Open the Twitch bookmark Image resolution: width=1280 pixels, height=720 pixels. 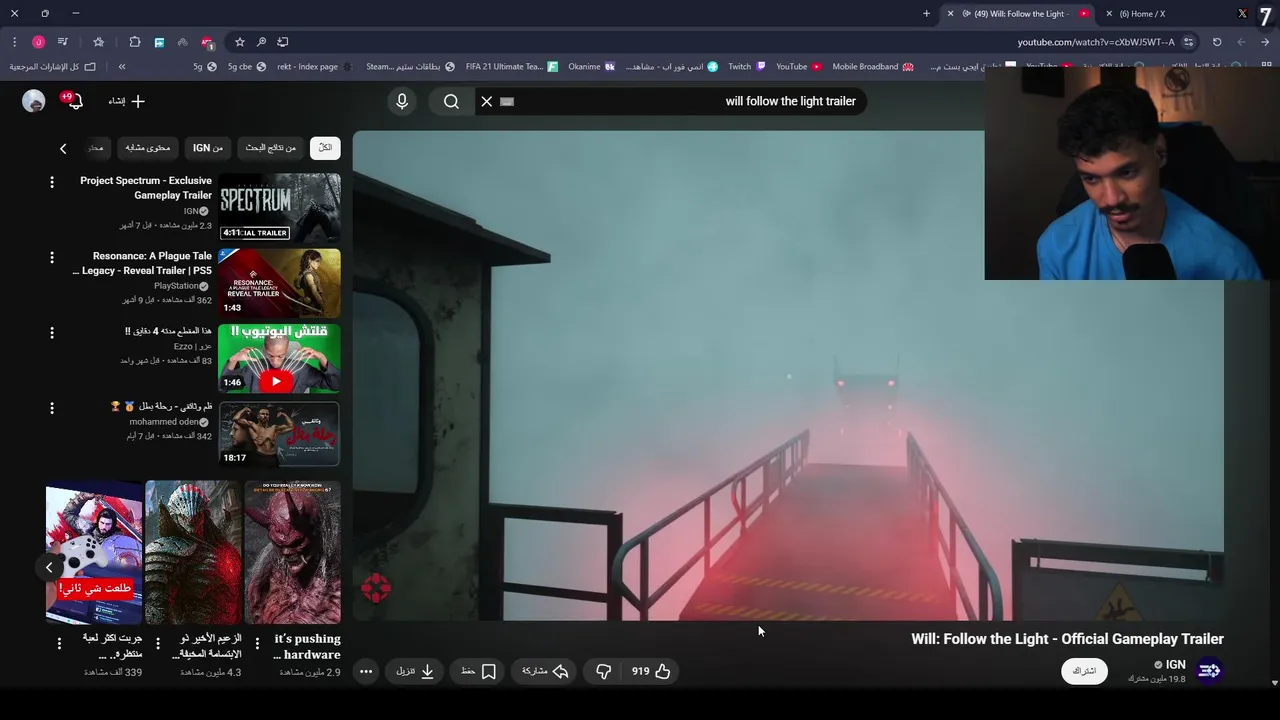[747, 66]
